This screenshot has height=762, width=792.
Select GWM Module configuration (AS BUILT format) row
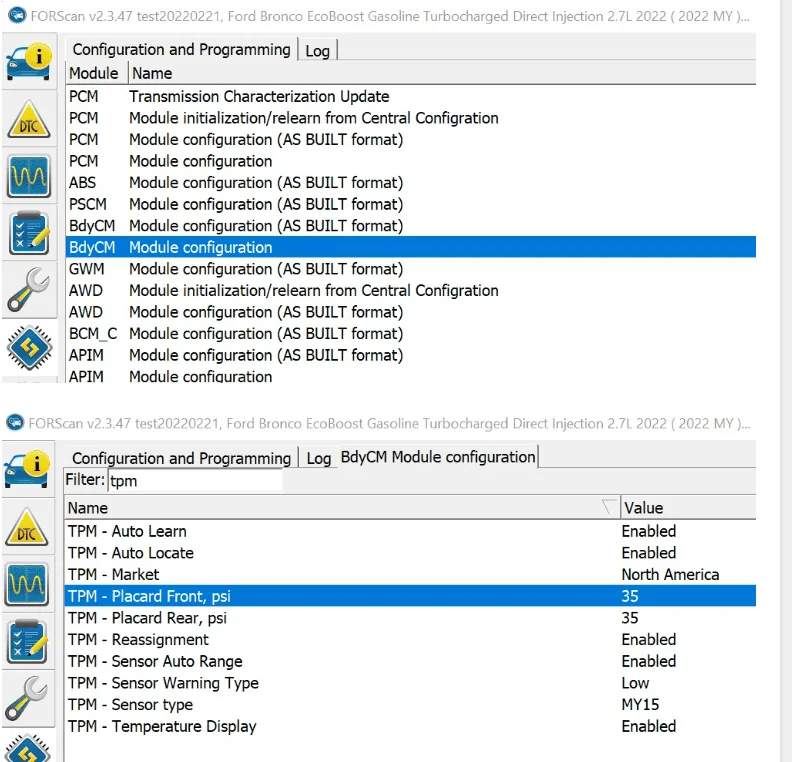[x=411, y=269]
